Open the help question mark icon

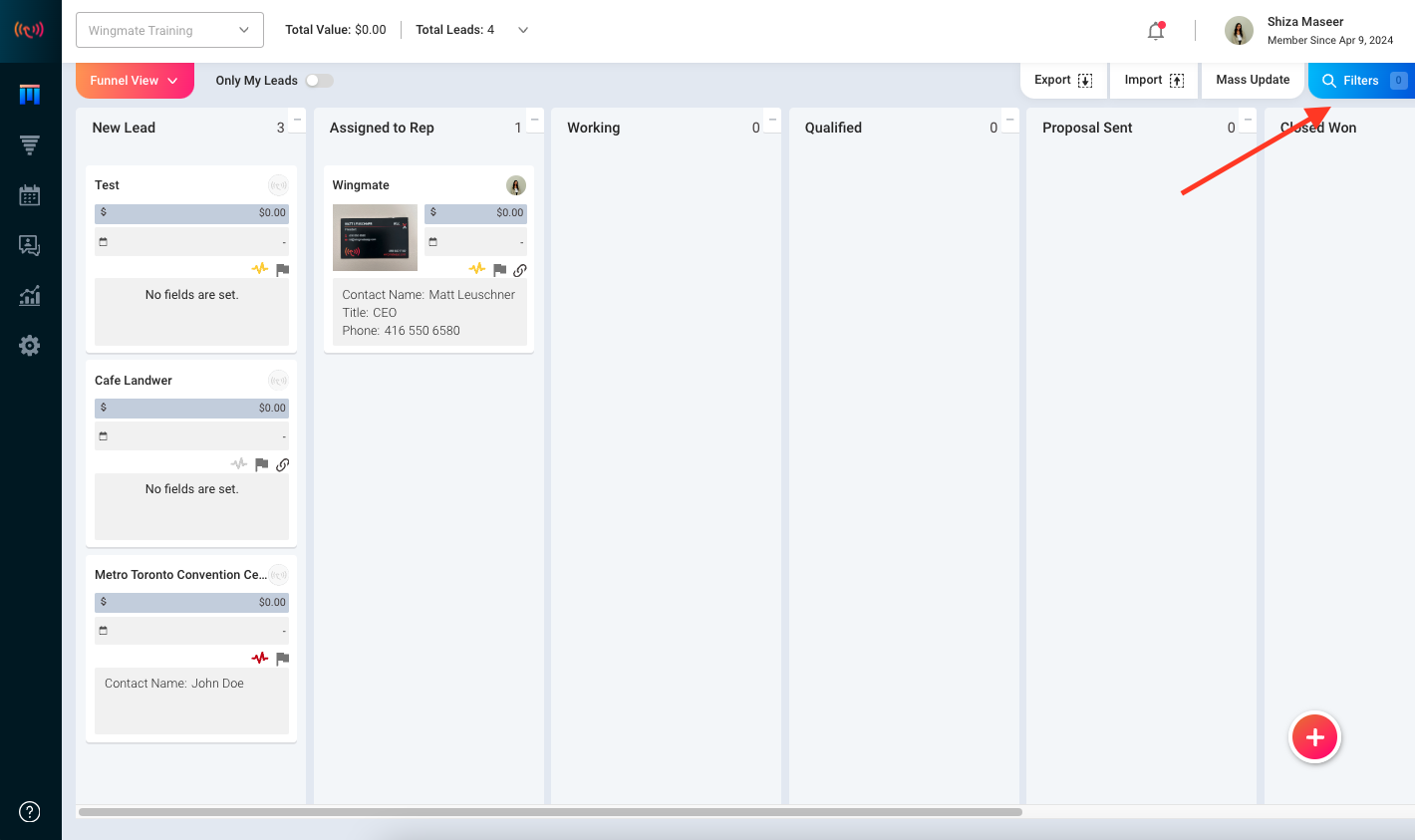click(30, 811)
